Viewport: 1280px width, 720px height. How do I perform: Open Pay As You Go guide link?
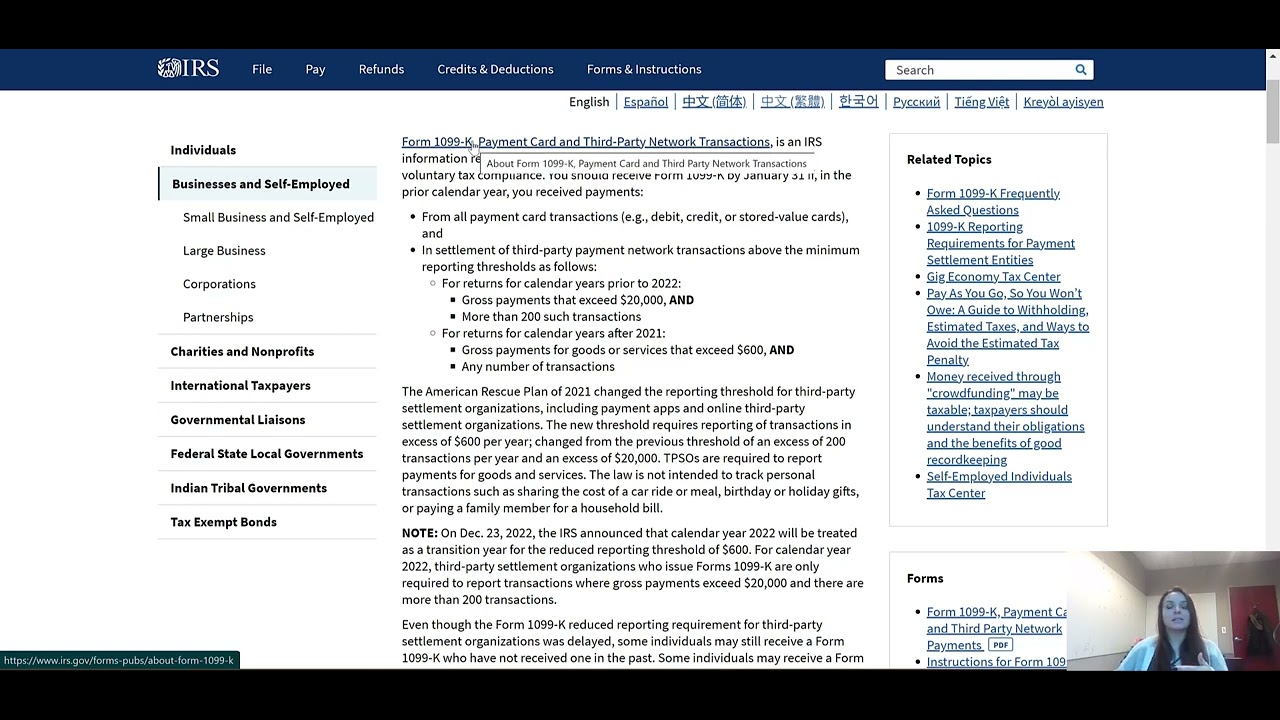[1007, 326]
